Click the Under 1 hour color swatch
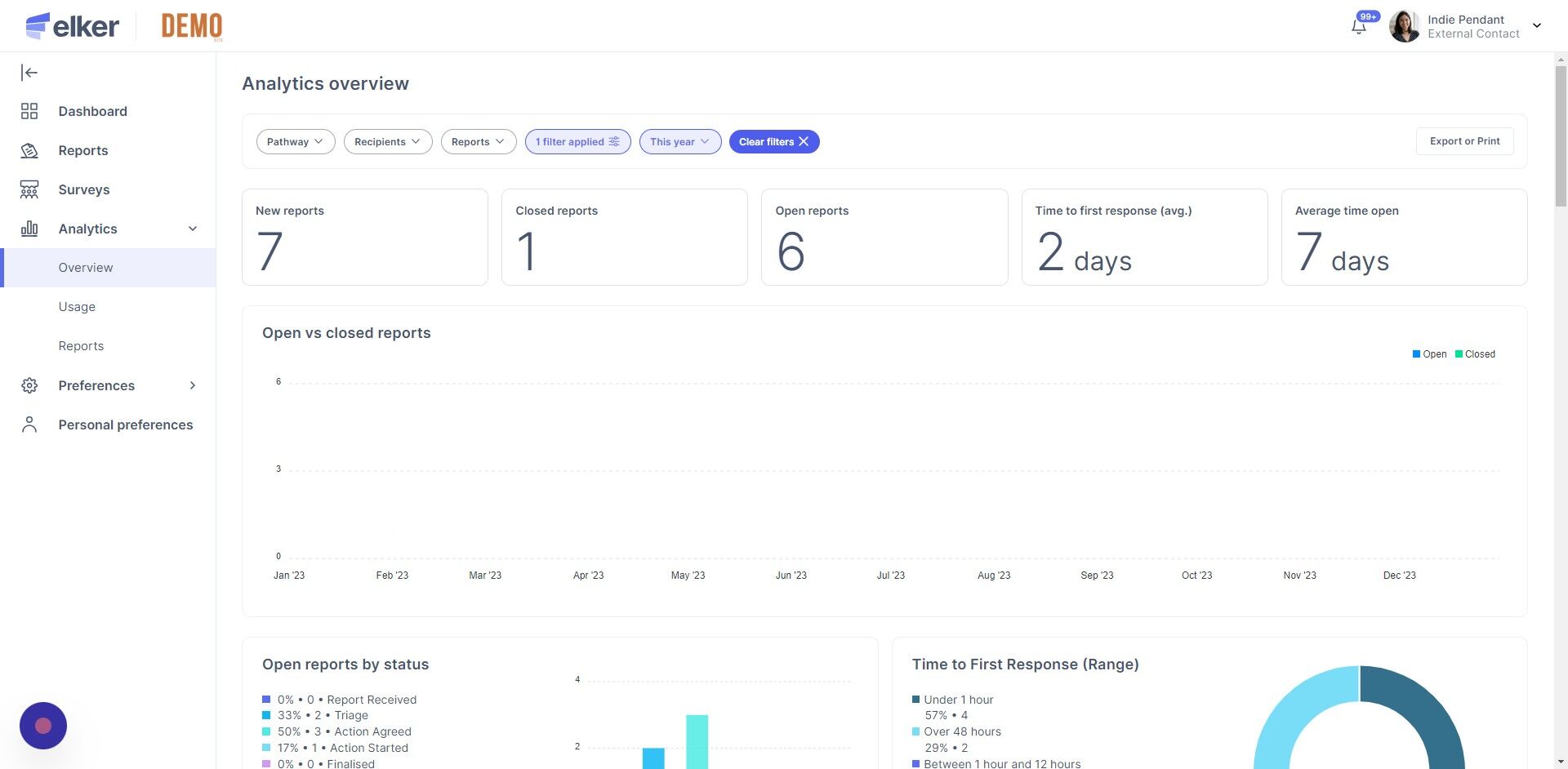 coord(916,700)
